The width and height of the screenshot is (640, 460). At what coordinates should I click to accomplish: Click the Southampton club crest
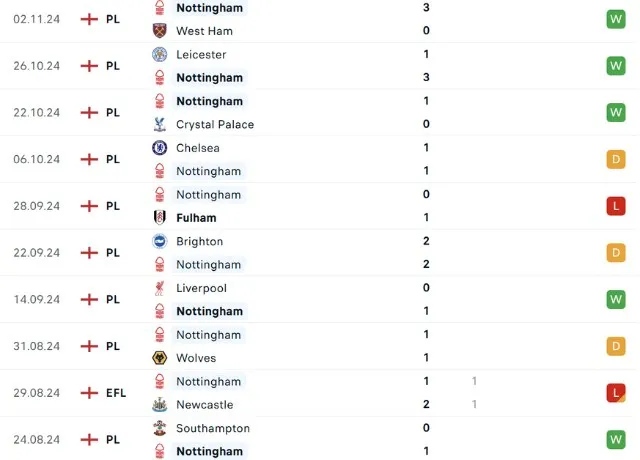(x=159, y=428)
